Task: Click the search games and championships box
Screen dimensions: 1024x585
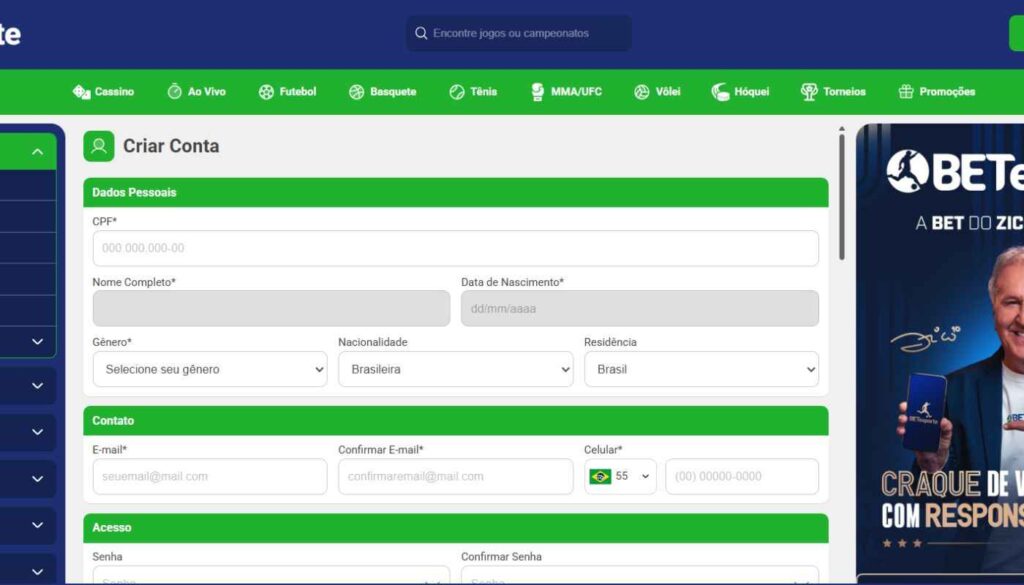Action: click(518, 33)
